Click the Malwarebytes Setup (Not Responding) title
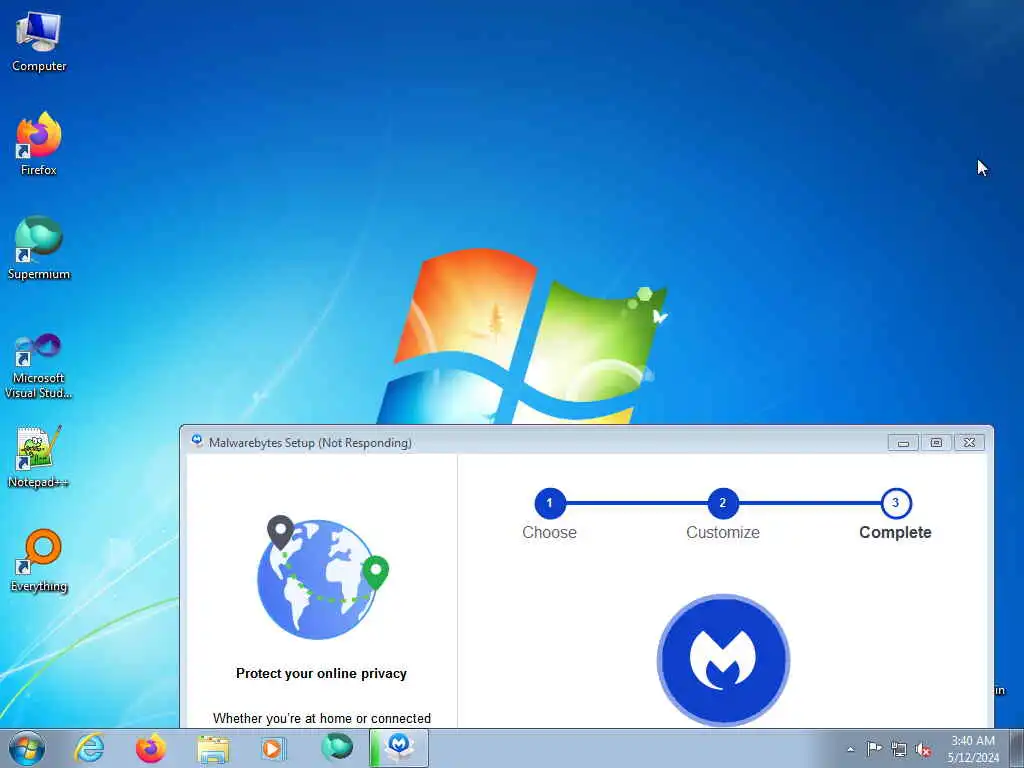Screen dimensions: 1024x768 coord(310,443)
